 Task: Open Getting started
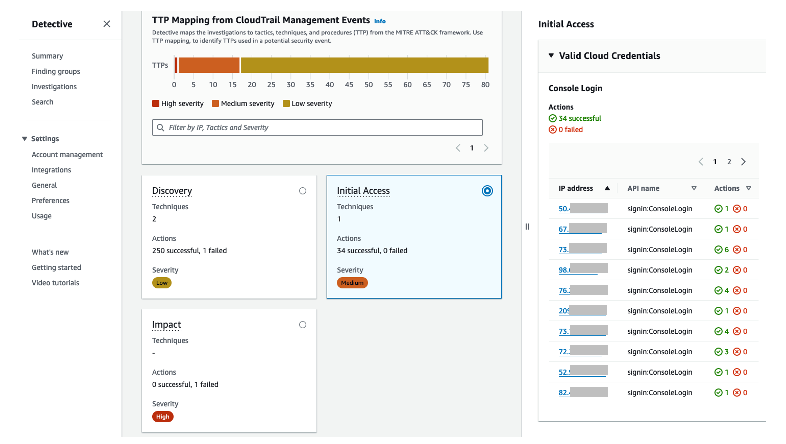pyautogui.click(x=56, y=268)
